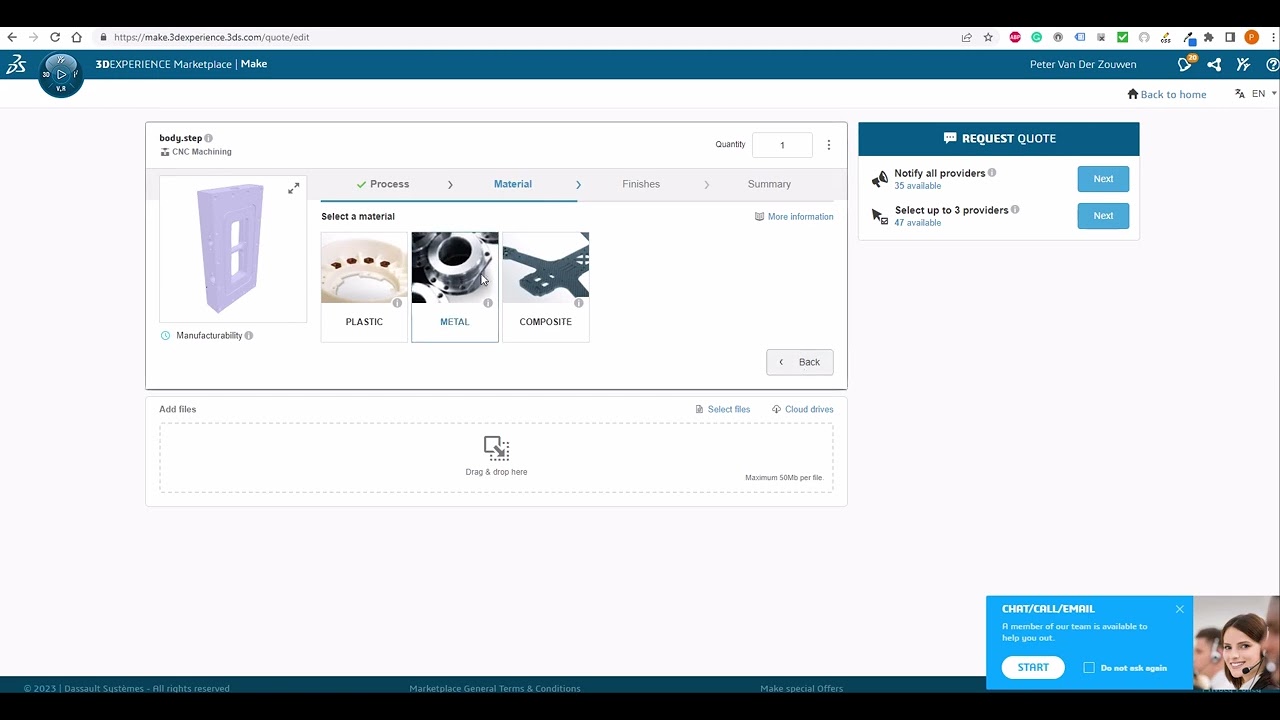The image size is (1280, 720).
Task: Click the Back button
Action: (800, 362)
